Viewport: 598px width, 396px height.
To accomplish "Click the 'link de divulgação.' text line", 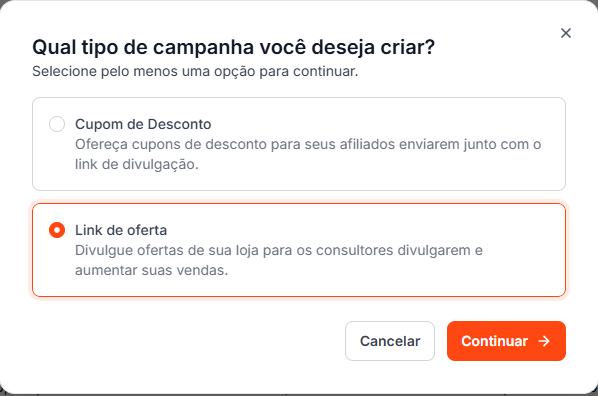I will [137, 164].
